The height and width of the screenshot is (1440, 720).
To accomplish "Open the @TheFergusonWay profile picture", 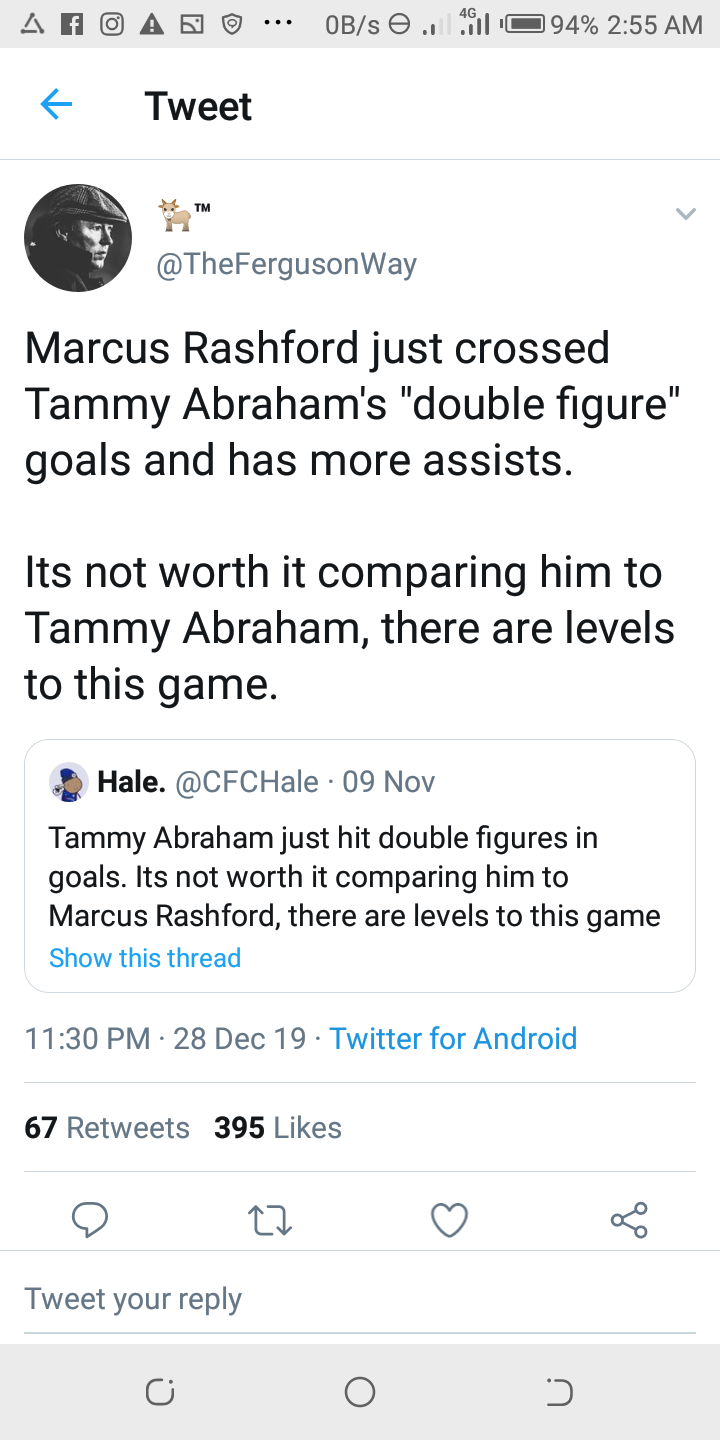I will point(78,238).
